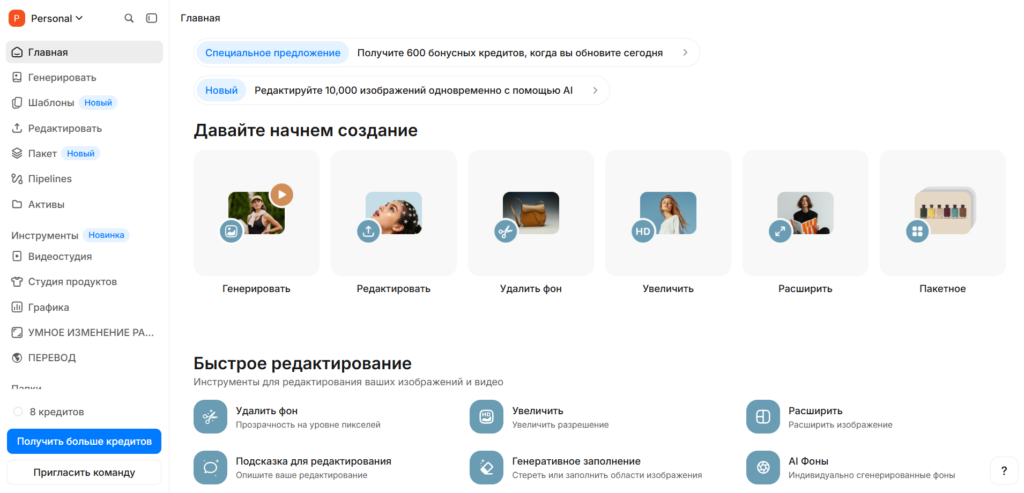Click Увеличить разрешение description
The width and height of the screenshot is (1024, 493).
click(560, 425)
